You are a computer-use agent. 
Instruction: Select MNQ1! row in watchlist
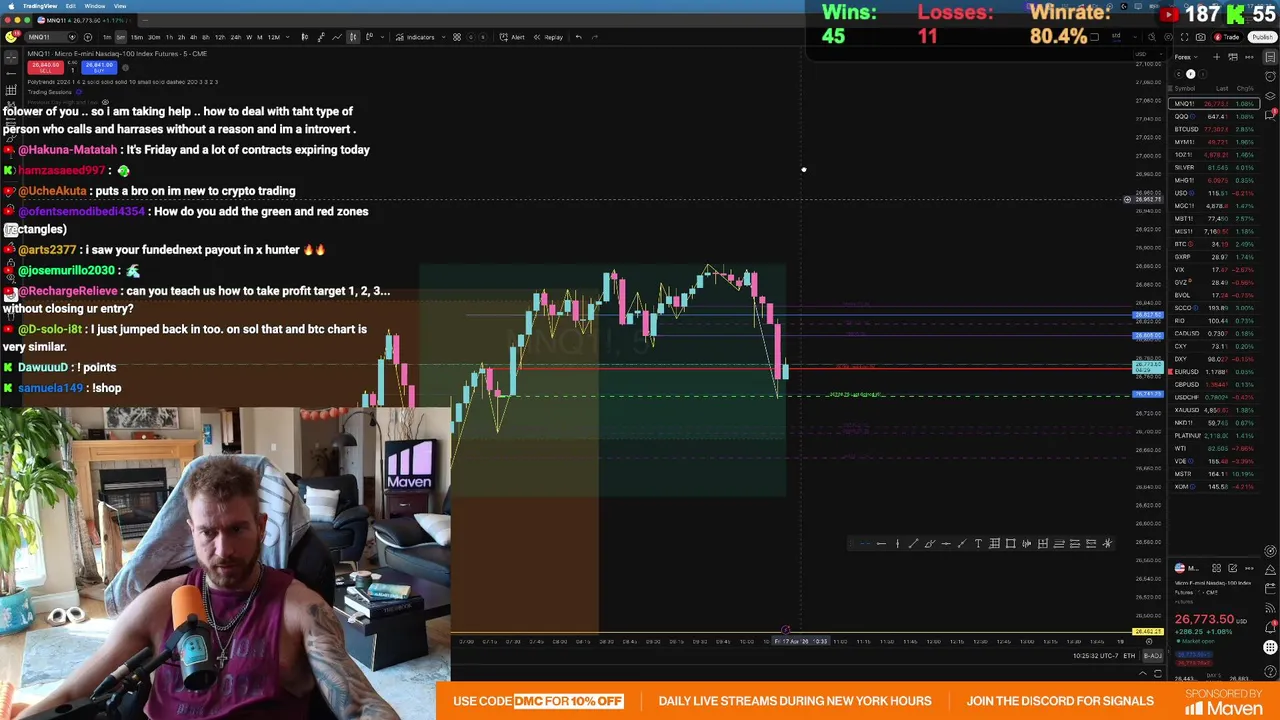tap(1214, 104)
